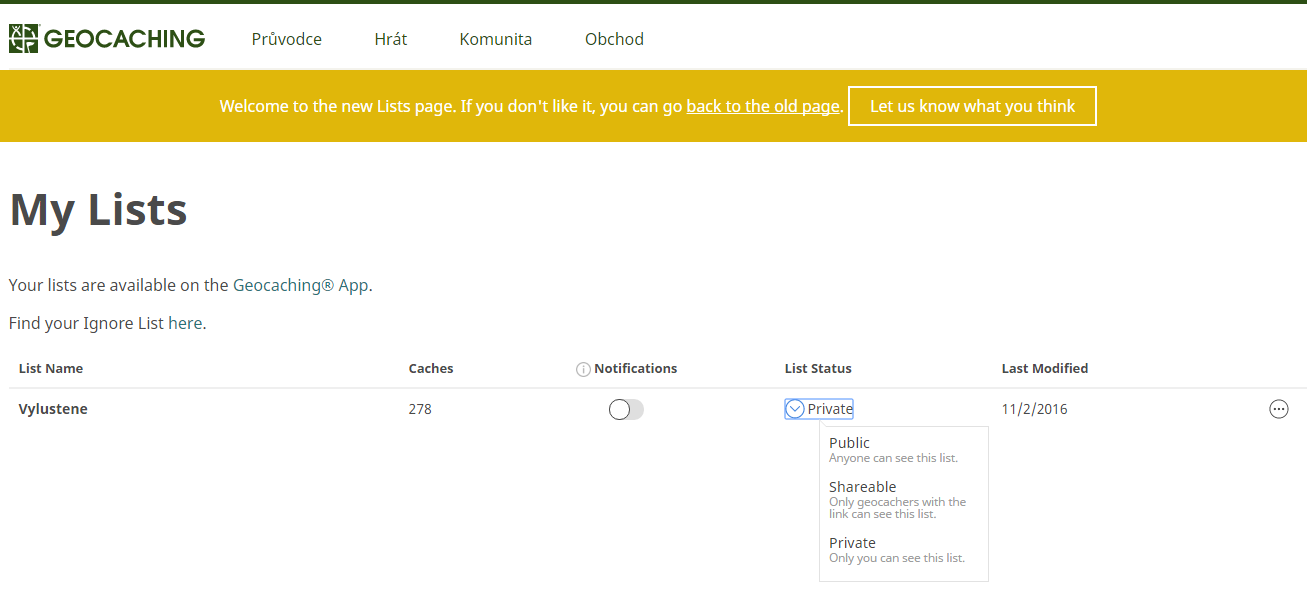This screenshot has width=1307, height=601.
Task: Click Let us know what you think
Action: coord(972,106)
